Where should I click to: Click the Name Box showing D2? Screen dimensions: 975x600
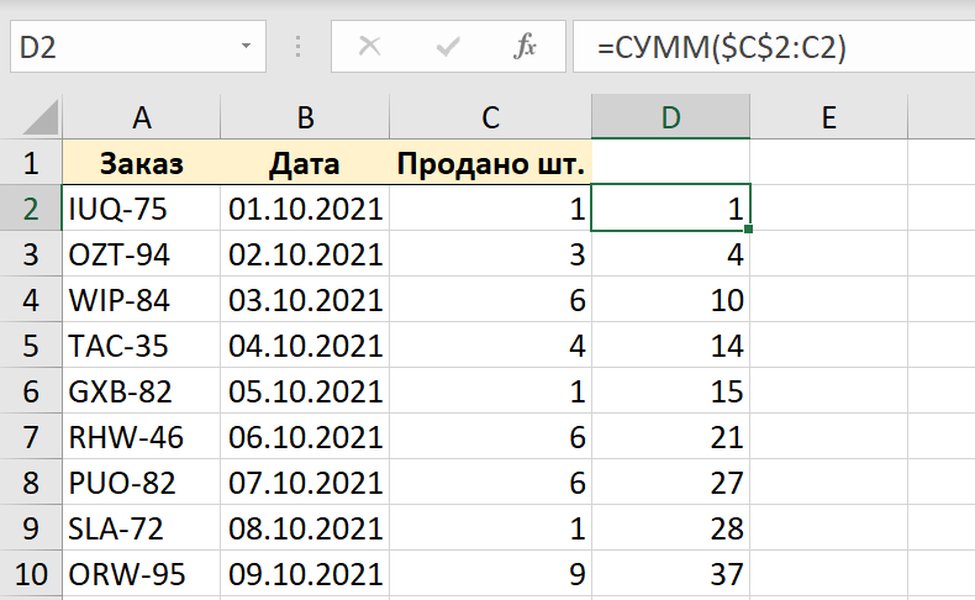[138, 46]
